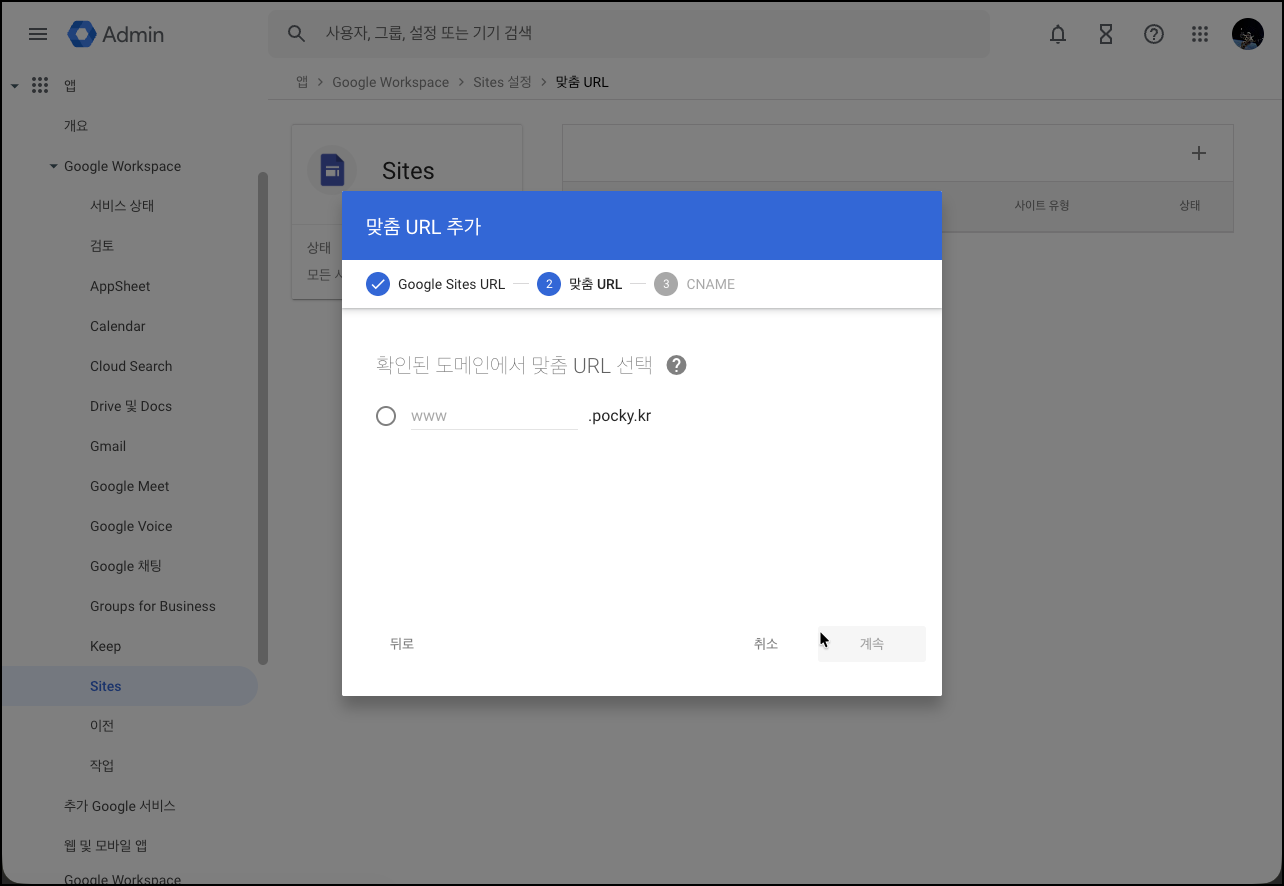Screen dimensions: 1284x886
Task: Click 맞춤 URL breadcrumb
Action: [x=582, y=82]
